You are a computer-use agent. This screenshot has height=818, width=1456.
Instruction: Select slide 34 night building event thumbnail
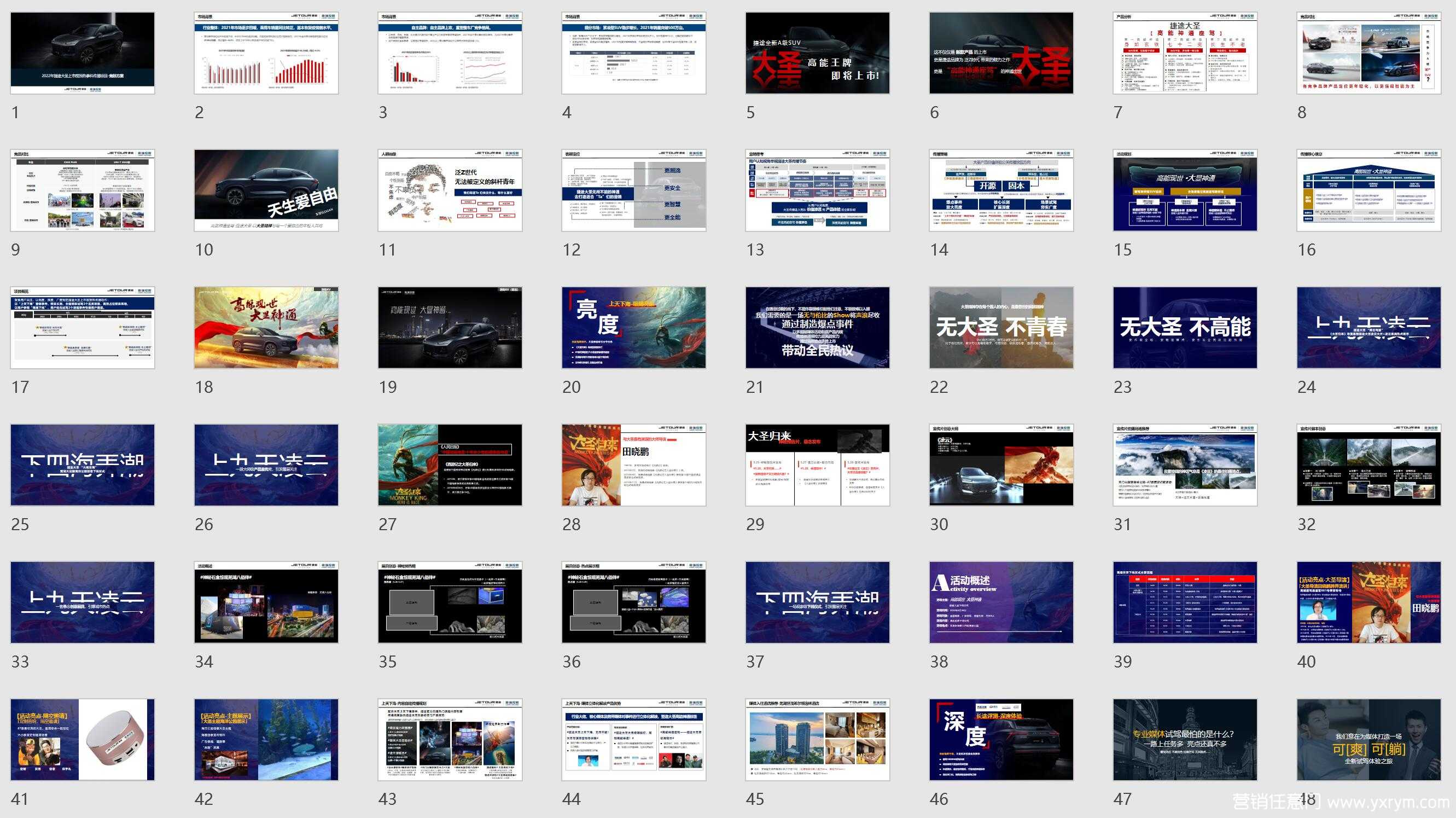pos(266,602)
